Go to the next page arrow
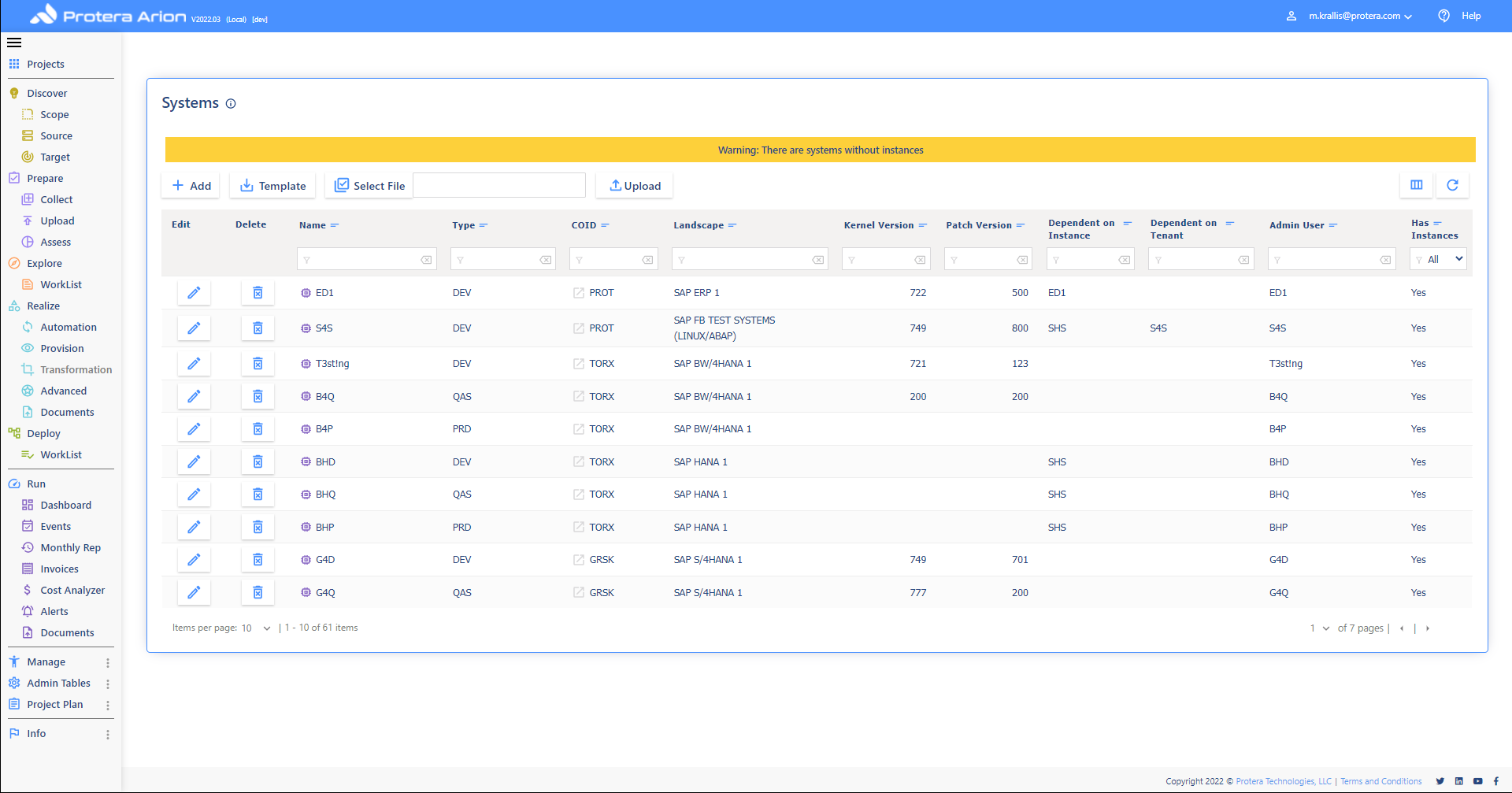The height and width of the screenshot is (793, 1512). click(x=1427, y=628)
